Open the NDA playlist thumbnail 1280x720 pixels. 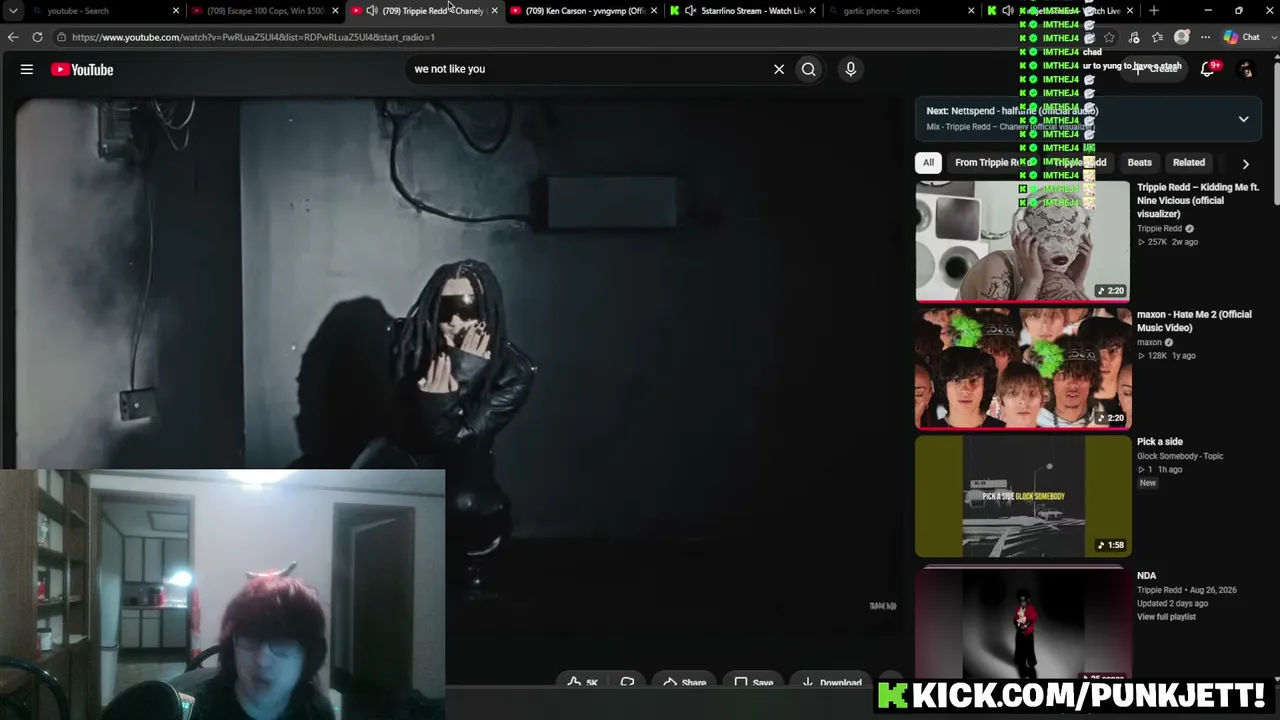coord(1023,624)
